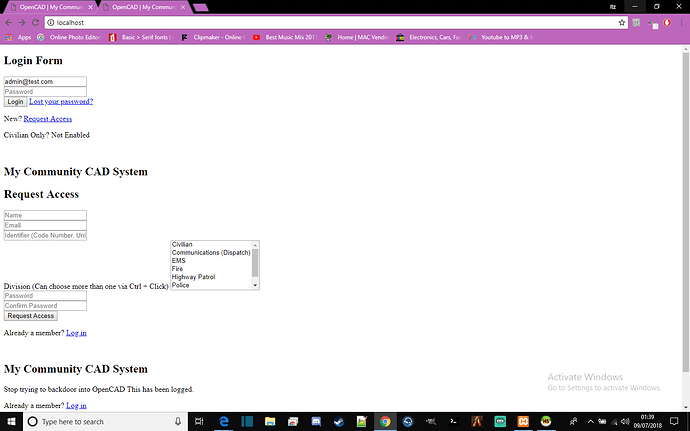Viewport: 690px width, 431px height.
Task: Open the Apps bookmark
Action: (x=18, y=37)
